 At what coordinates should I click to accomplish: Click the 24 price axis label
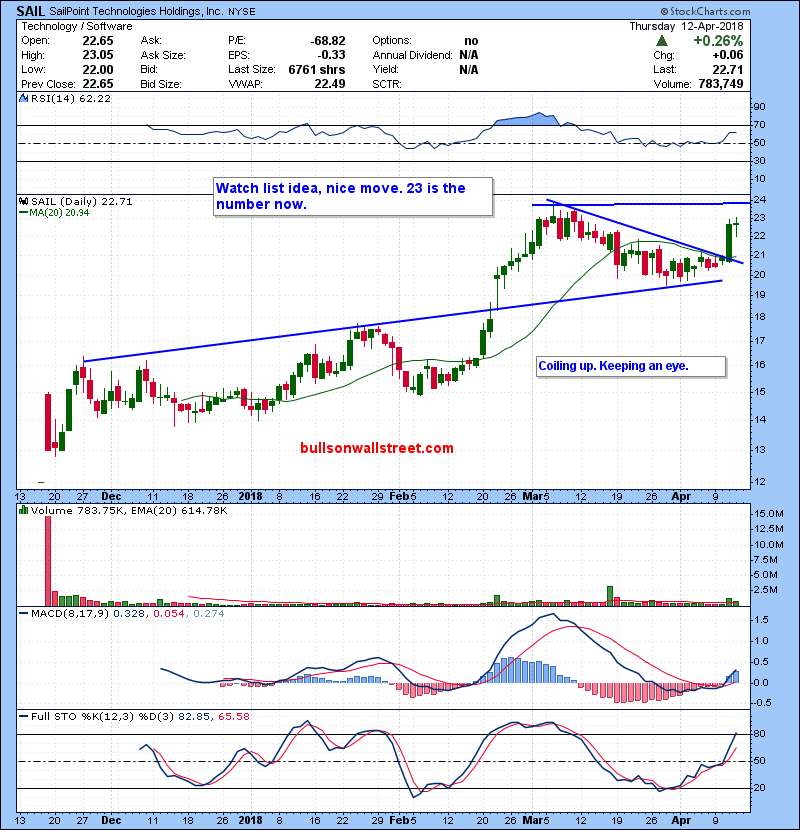coord(760,200)
